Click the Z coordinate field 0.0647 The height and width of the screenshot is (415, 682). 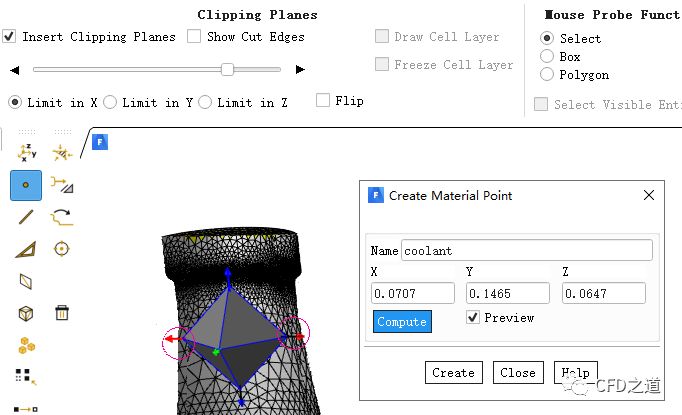tap(604, 293)
